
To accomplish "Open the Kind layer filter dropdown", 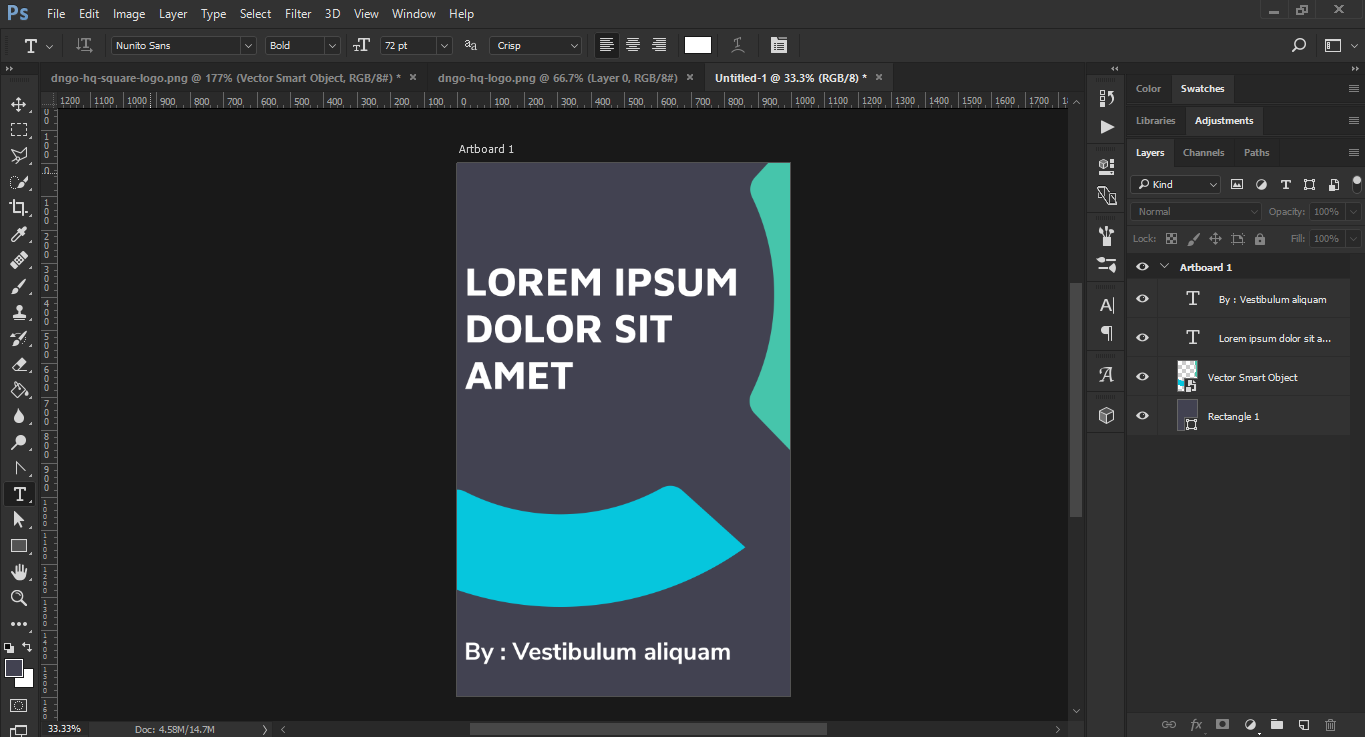I will (x=1176, y=184).
